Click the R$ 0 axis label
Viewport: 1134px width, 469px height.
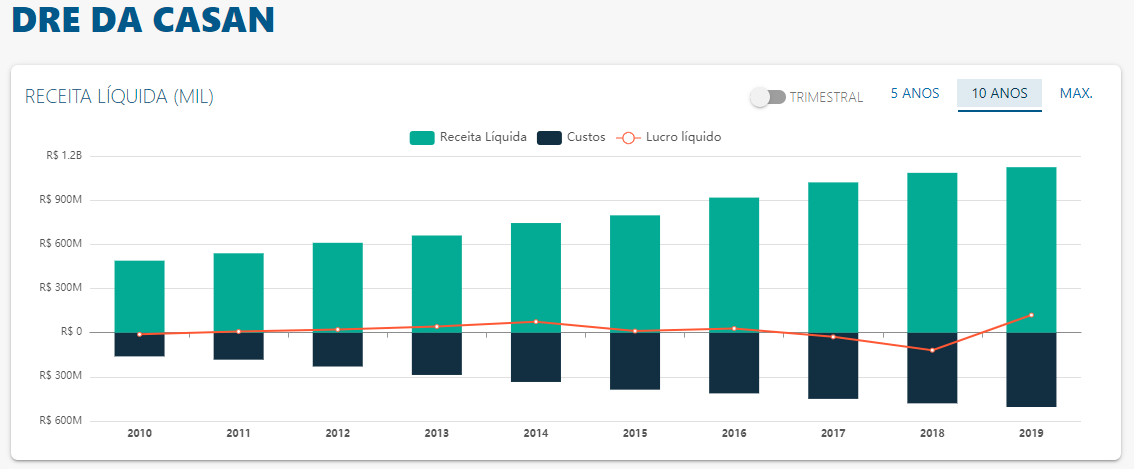71,332
